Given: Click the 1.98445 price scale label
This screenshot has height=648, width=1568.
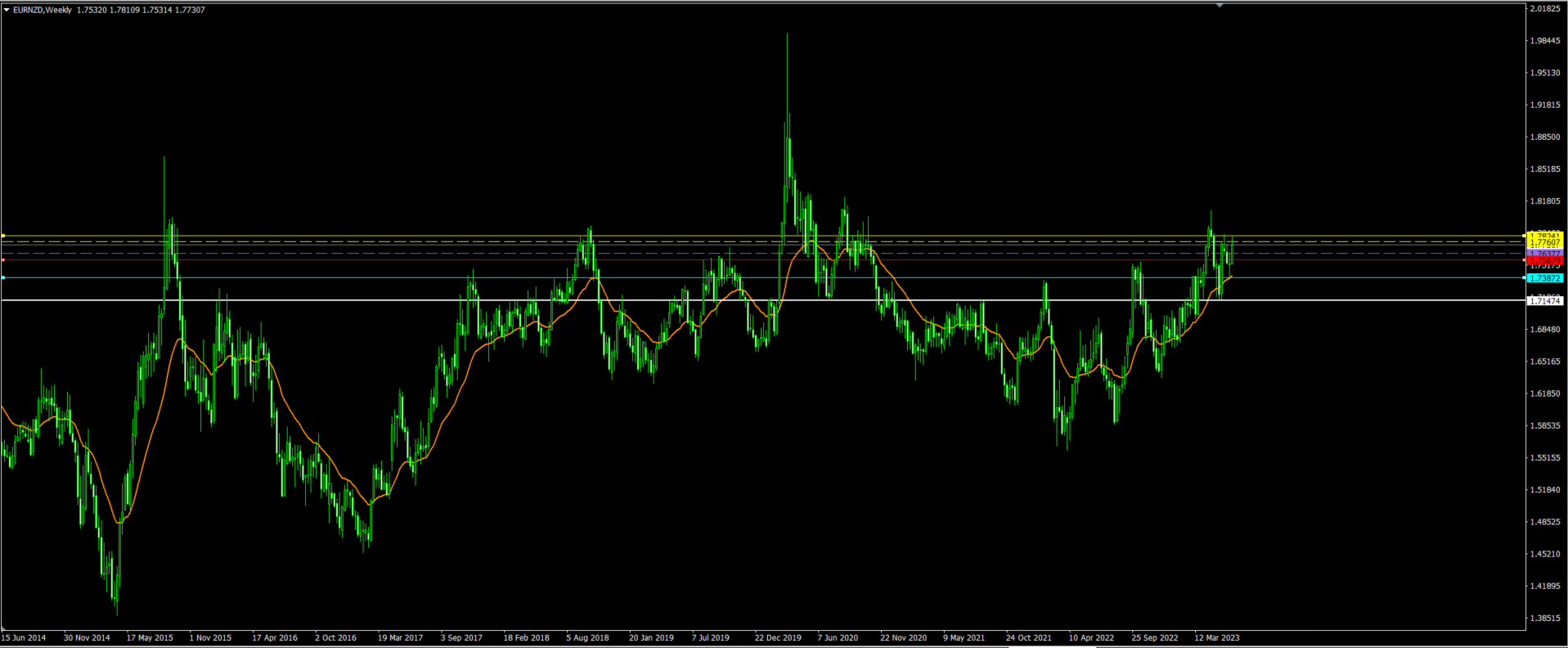Looking at the screenshot, I should tap(1544, 41).
